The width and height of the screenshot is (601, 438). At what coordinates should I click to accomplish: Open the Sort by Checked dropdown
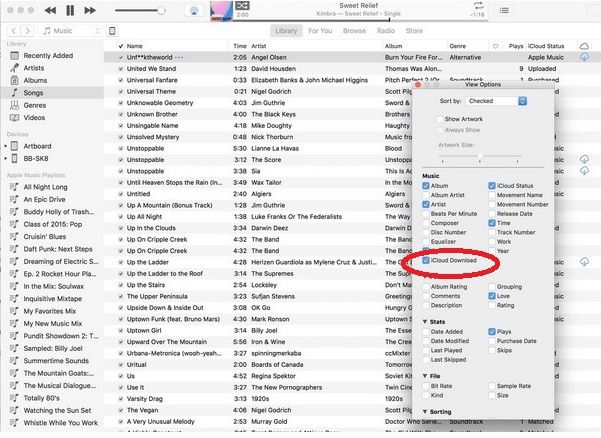(x=497, y=101)
